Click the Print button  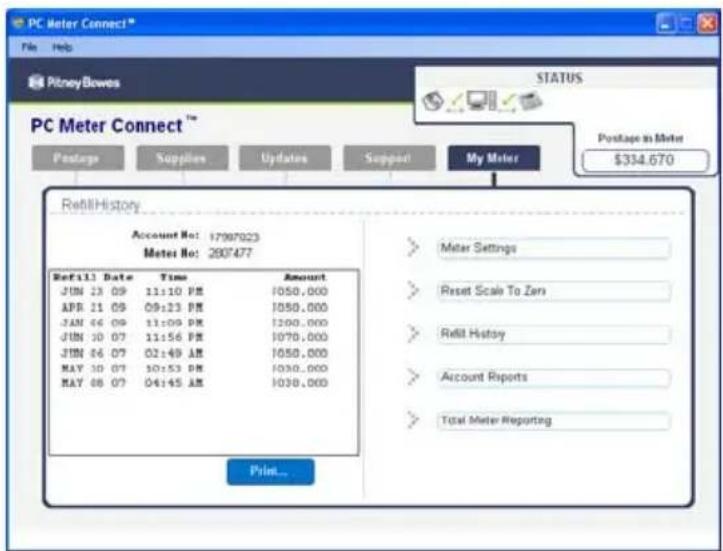coord(270,471)
